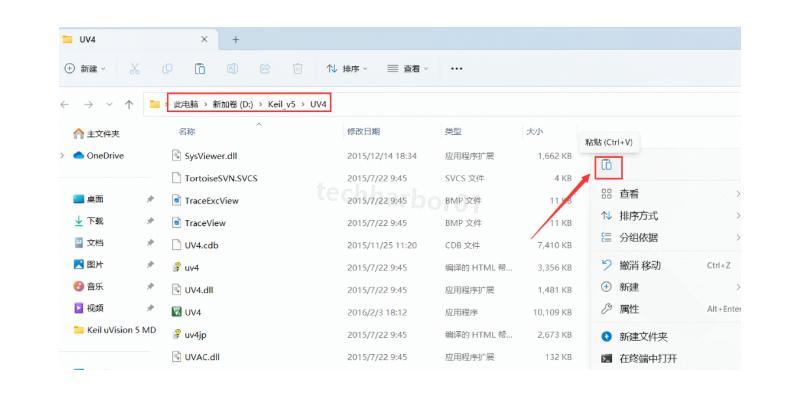801x395 pixels.
Task: Click the cut (scissors) toolbar icon
Action: 134,68
